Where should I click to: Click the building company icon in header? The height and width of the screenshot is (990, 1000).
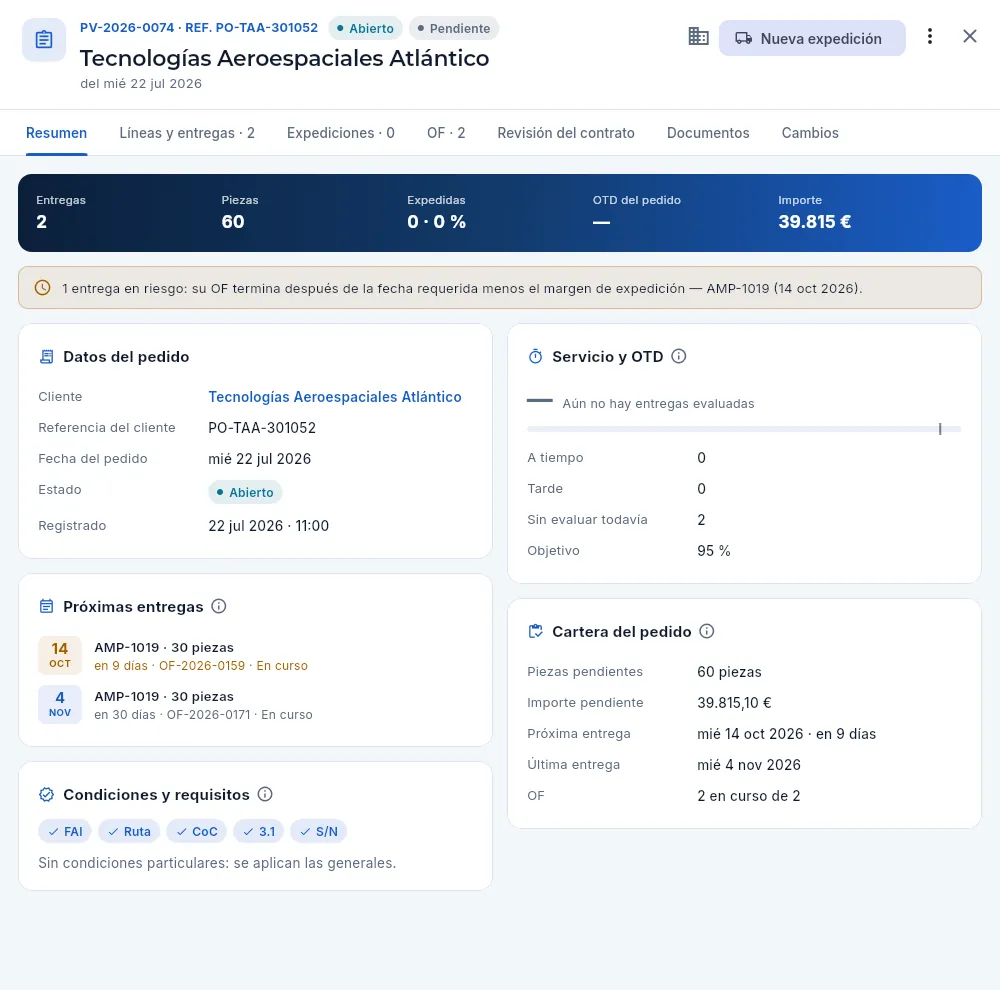(698, 37)
